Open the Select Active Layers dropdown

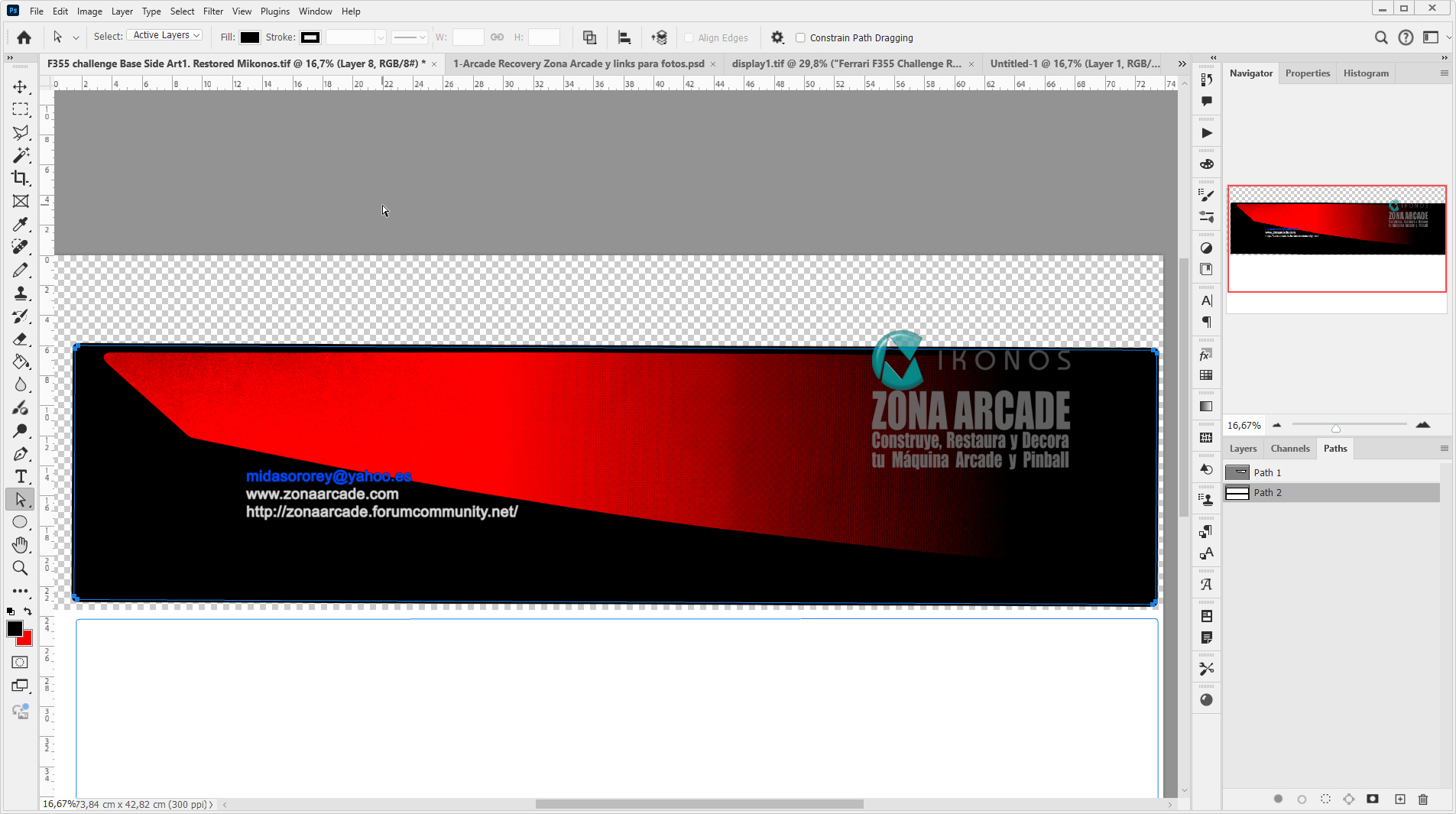165,35
